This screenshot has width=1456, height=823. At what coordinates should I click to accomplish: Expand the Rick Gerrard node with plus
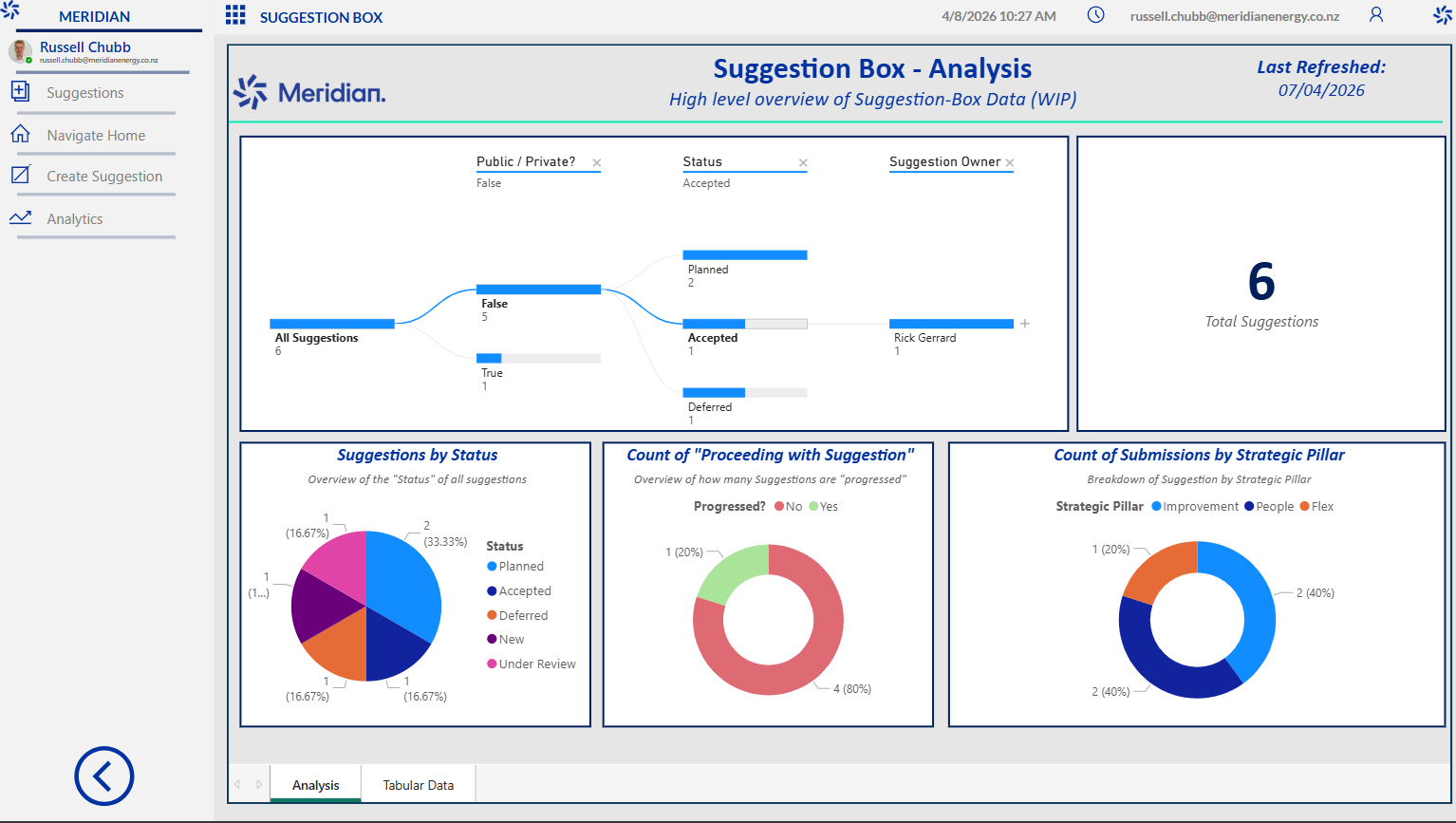click(1025, 324)
